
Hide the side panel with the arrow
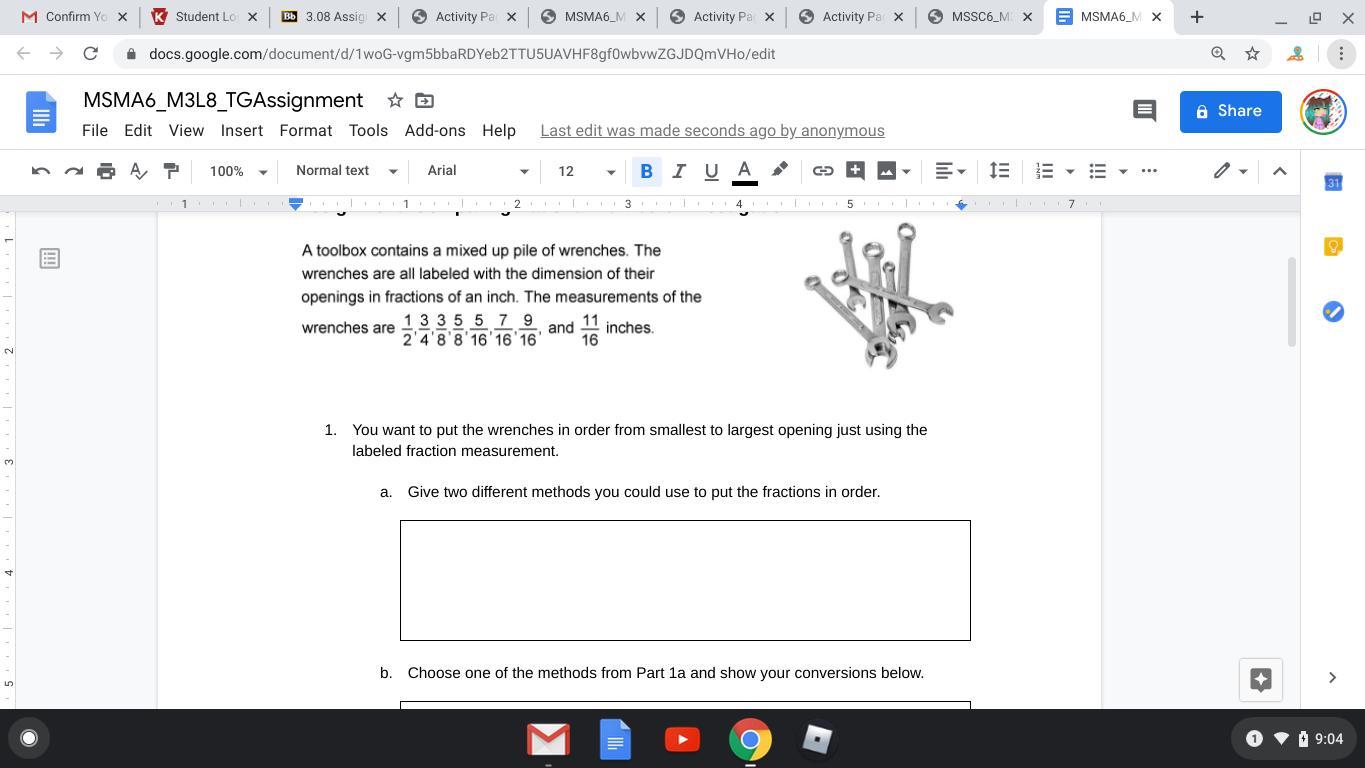coord(1332,678)
